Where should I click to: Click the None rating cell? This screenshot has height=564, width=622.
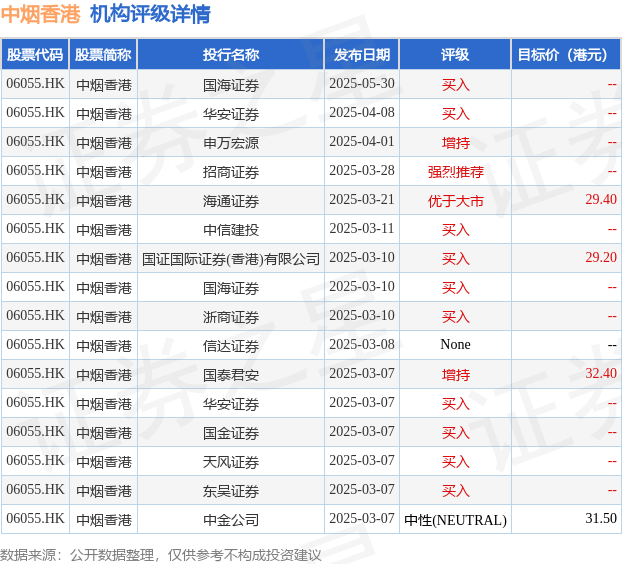click(x=455, y=344)
